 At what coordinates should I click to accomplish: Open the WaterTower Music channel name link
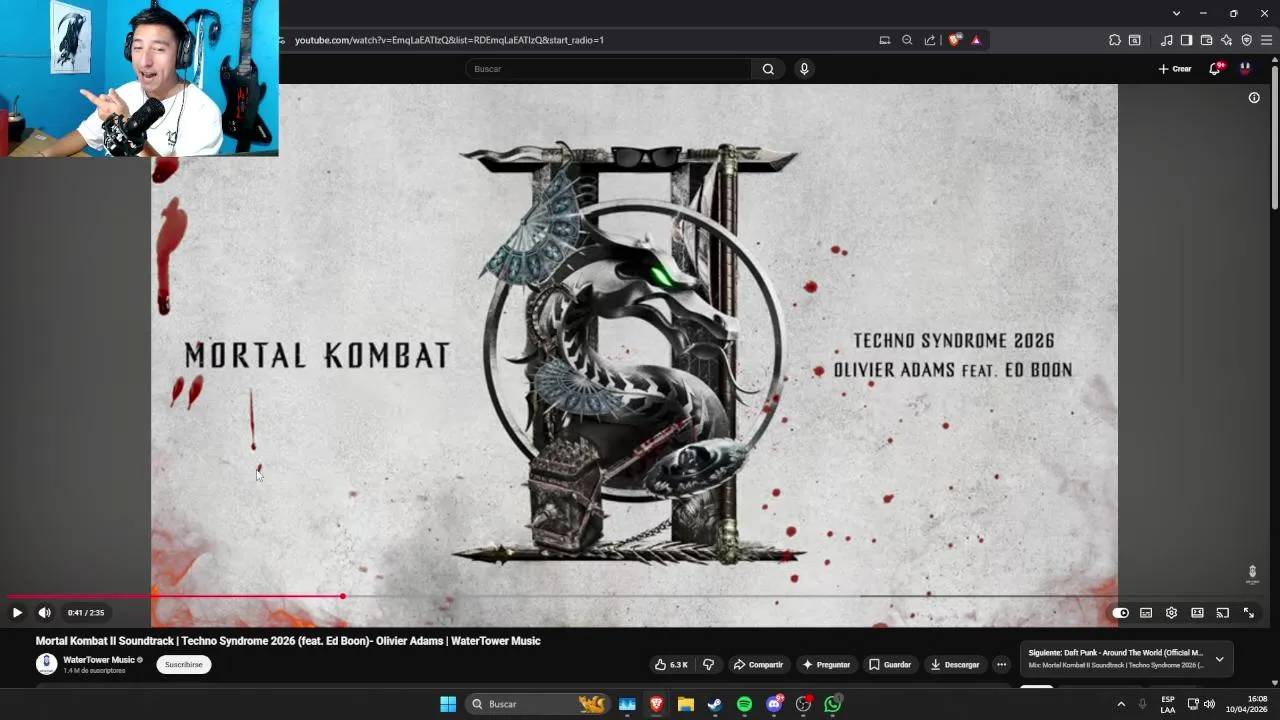(x=99, y=660)
